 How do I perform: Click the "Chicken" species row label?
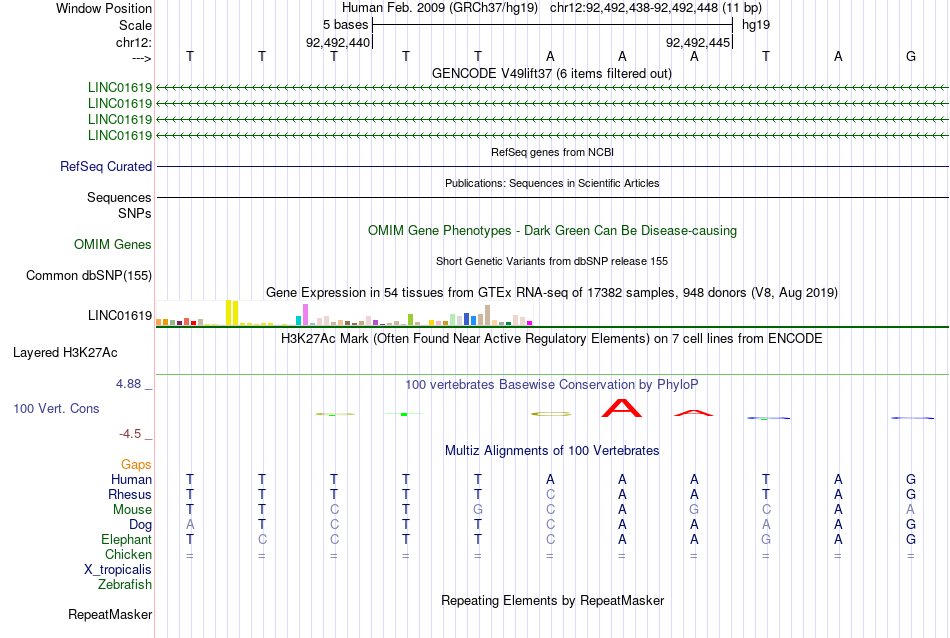click(x=128, y=554)
